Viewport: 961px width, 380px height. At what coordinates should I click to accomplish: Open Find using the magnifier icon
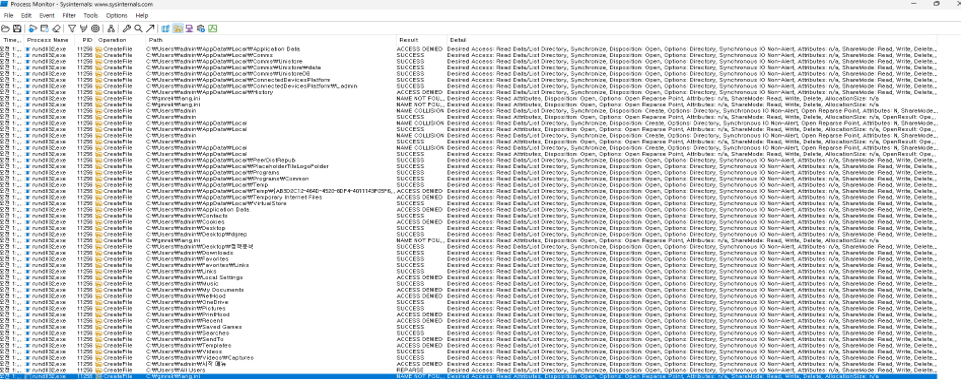139,28
